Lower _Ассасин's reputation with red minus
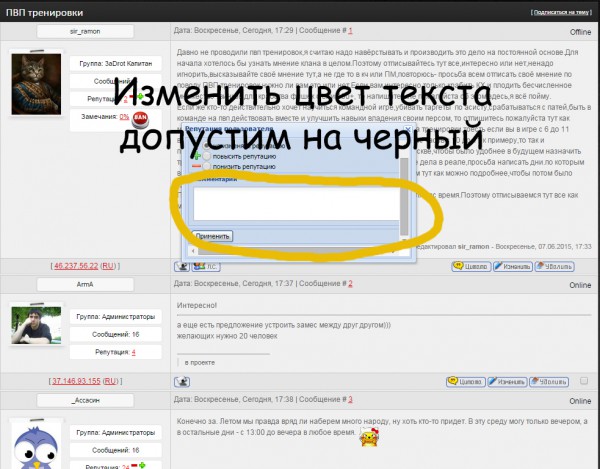The width and height of the screenshot is (600, 469). point(134,465)
